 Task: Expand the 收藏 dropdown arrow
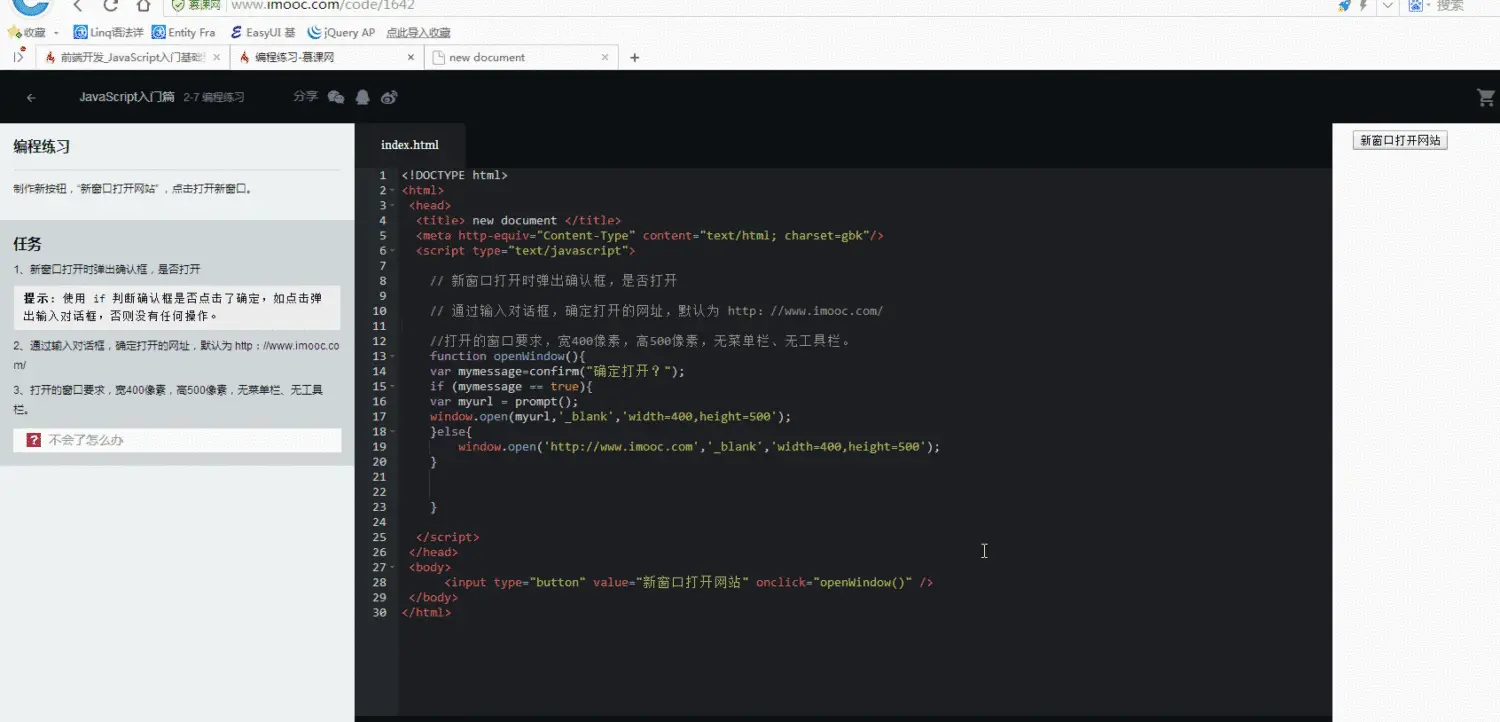(57, 33)
